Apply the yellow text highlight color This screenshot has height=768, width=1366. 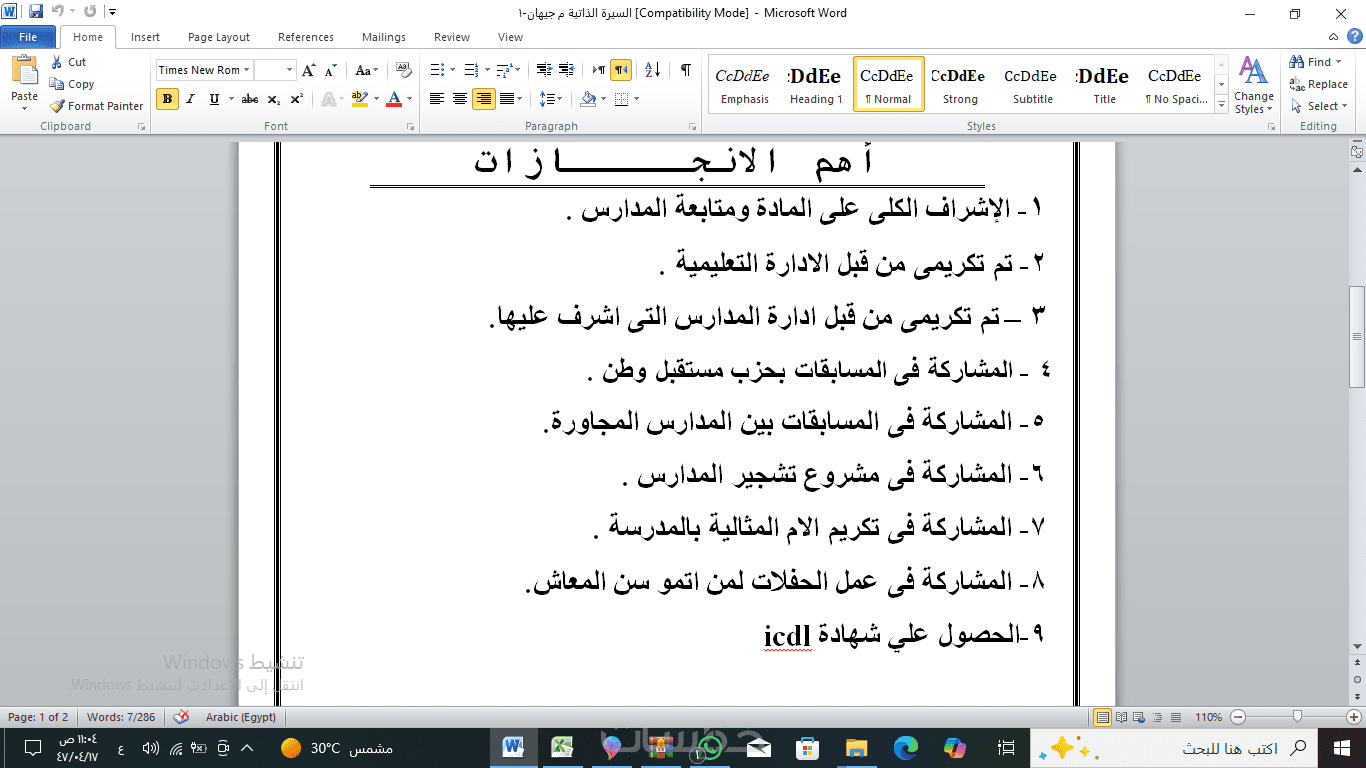(360, 99)
